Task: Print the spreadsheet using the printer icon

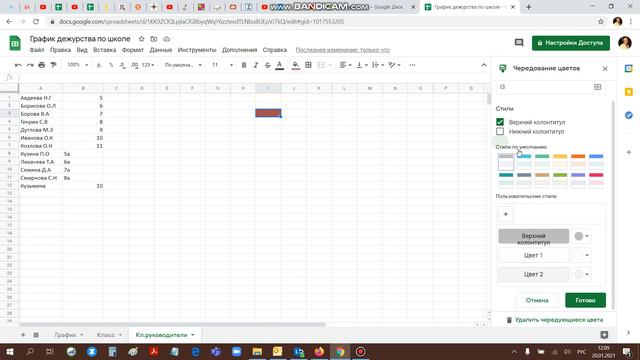Action: (42, 65)
